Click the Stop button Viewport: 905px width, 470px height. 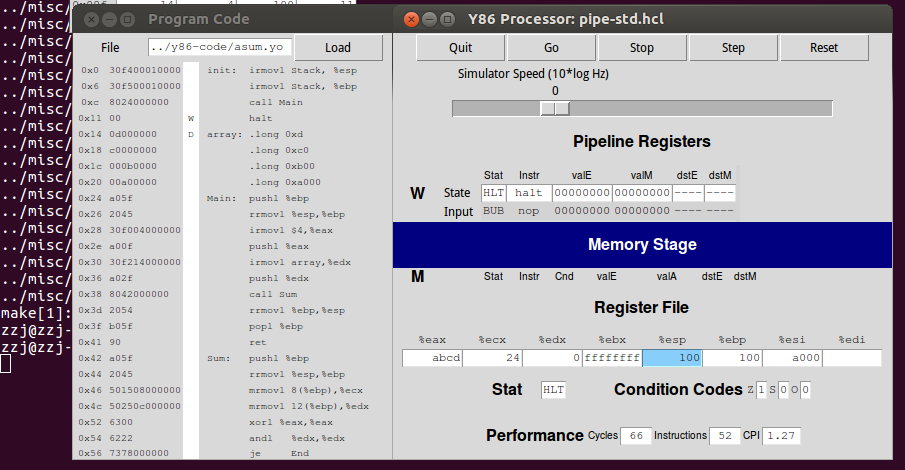pyautogui.click(x=642, y=48)
